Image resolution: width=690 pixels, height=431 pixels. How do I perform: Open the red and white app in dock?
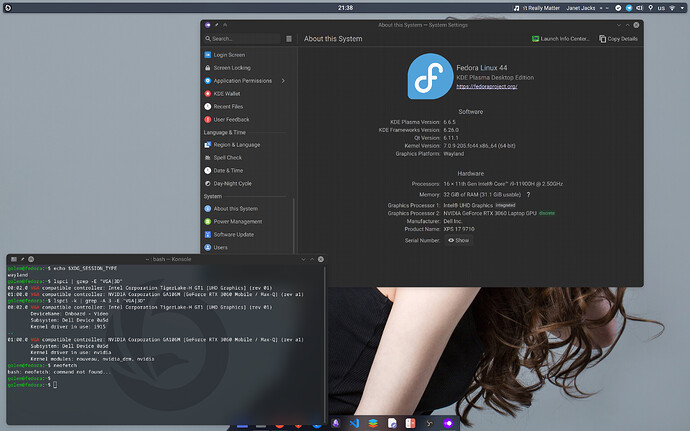tap(410, 424)
